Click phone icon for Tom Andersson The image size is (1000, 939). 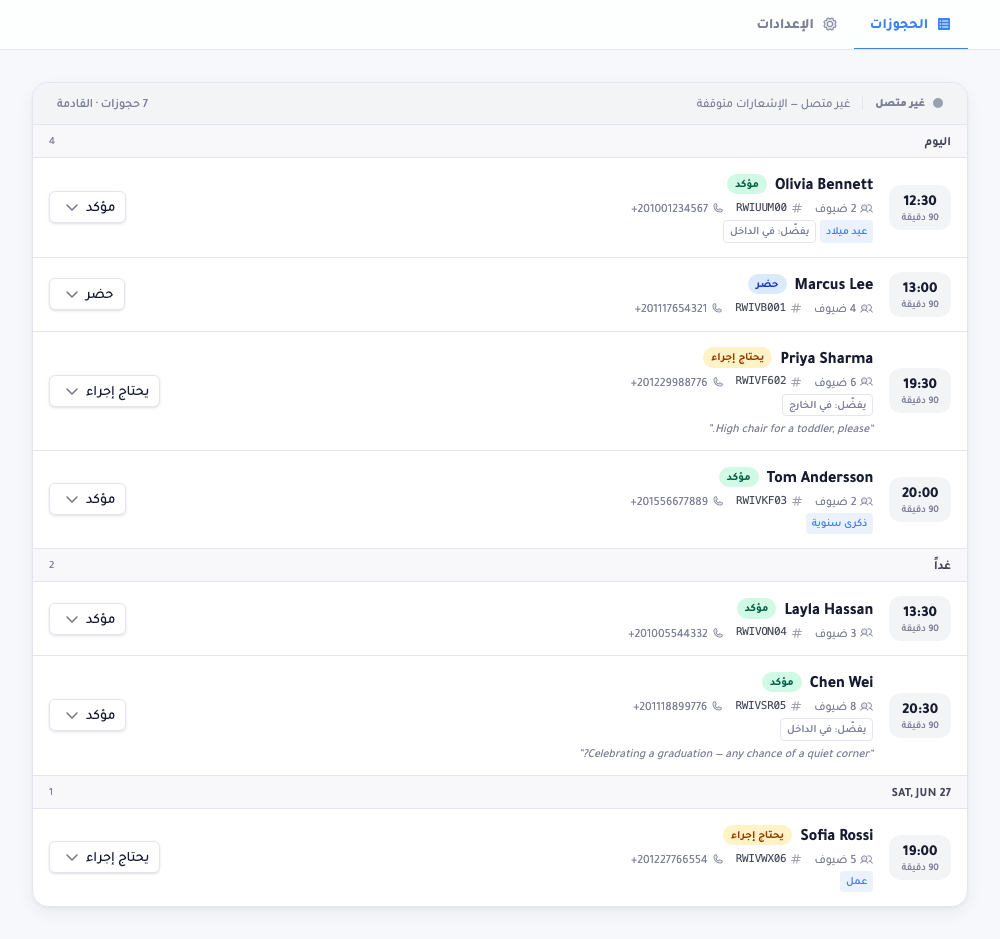(x=718, y=501)
